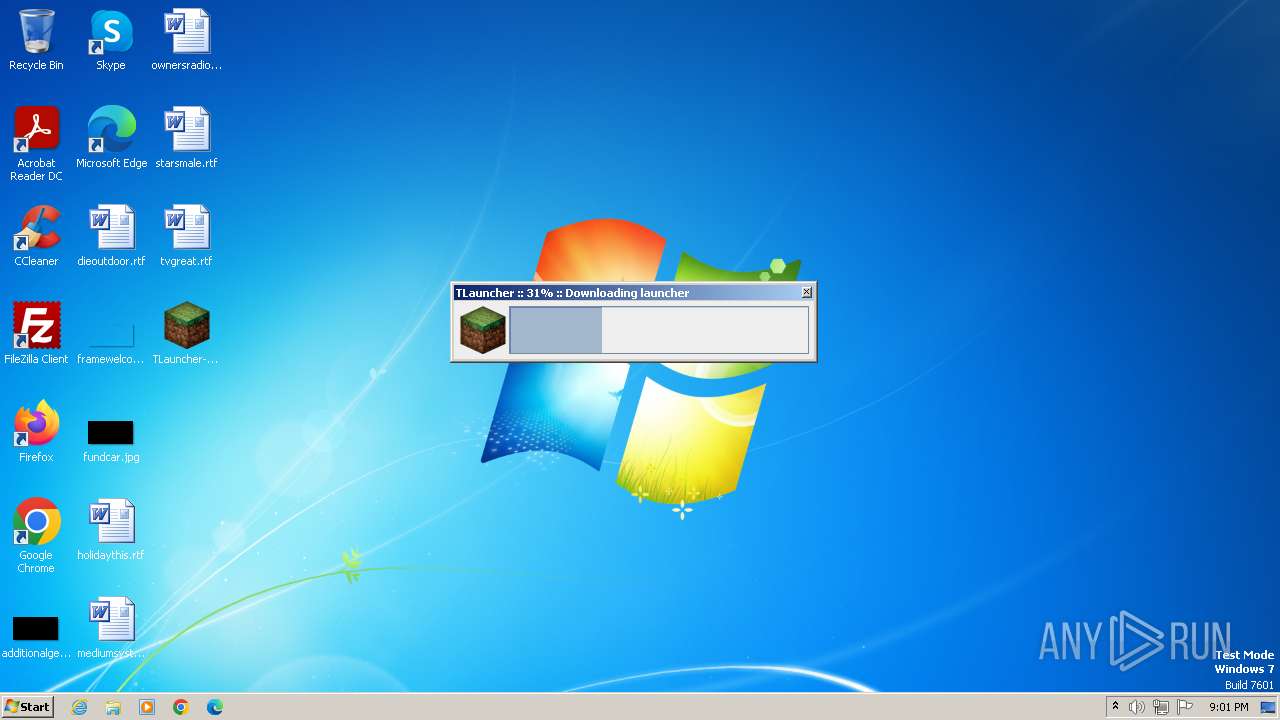Select the Firefox desktop shortcut
Viewport: 1280px width, 720px height.
pyautogui.click(x=36, y=432)
